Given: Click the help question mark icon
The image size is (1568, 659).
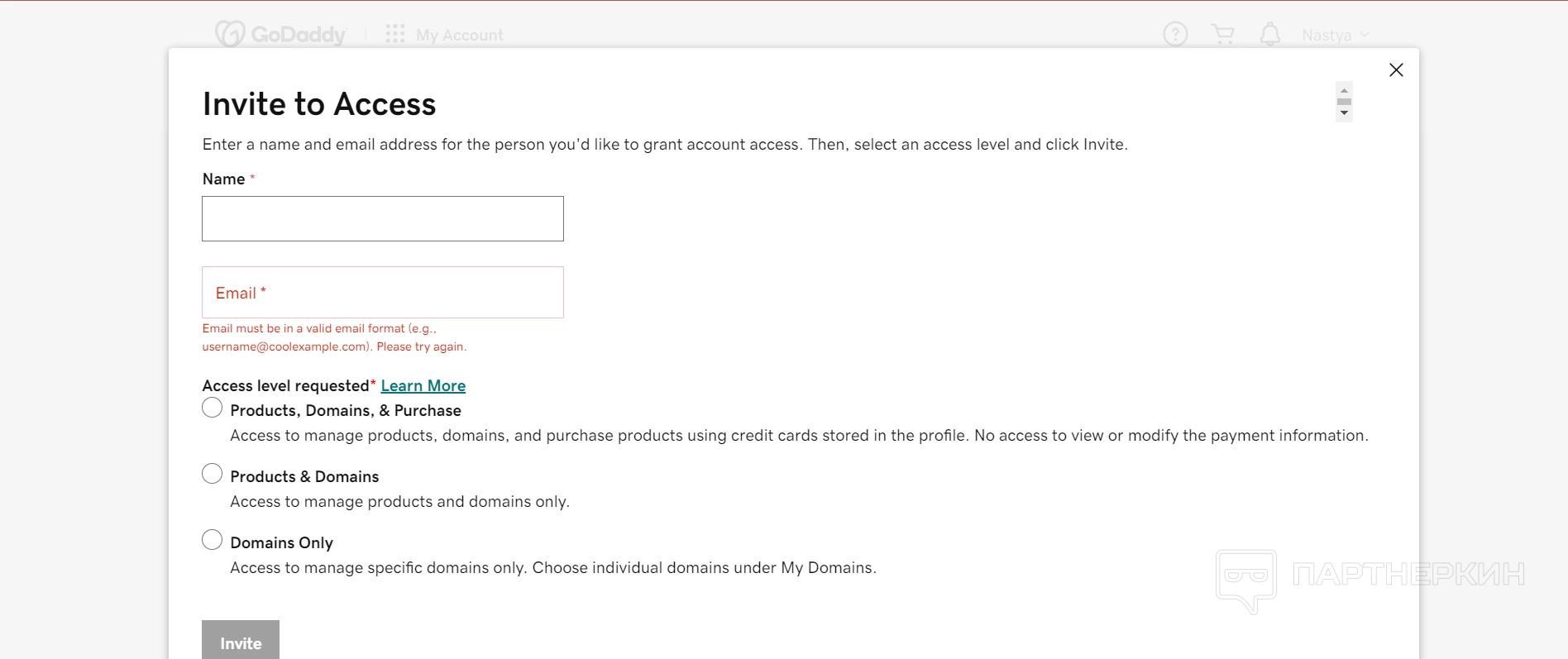Looking at the screenshot, I should 1175,34.
